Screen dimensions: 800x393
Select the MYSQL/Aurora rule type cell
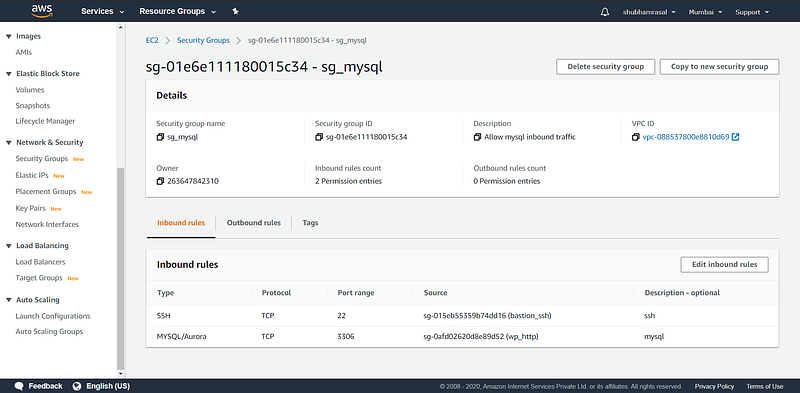(x=182, y=337)
